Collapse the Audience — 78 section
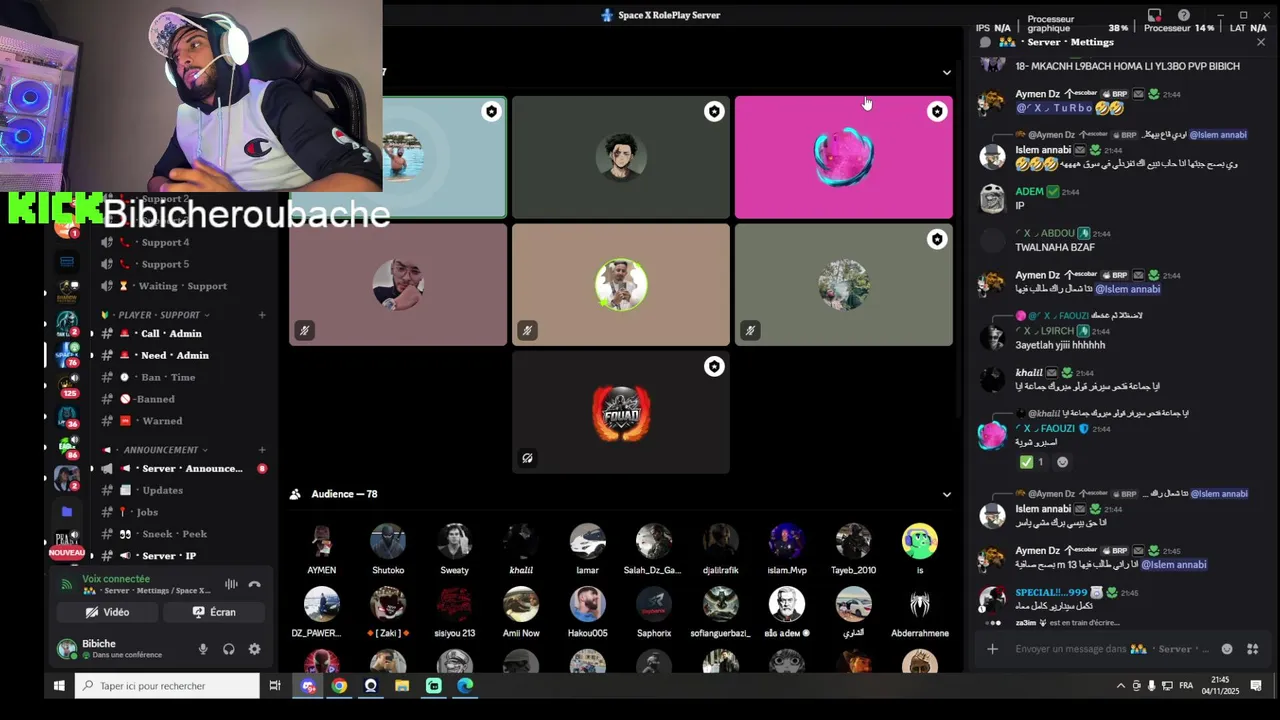Viewport: 1280px width, 720px height. [x=946, y=494]
